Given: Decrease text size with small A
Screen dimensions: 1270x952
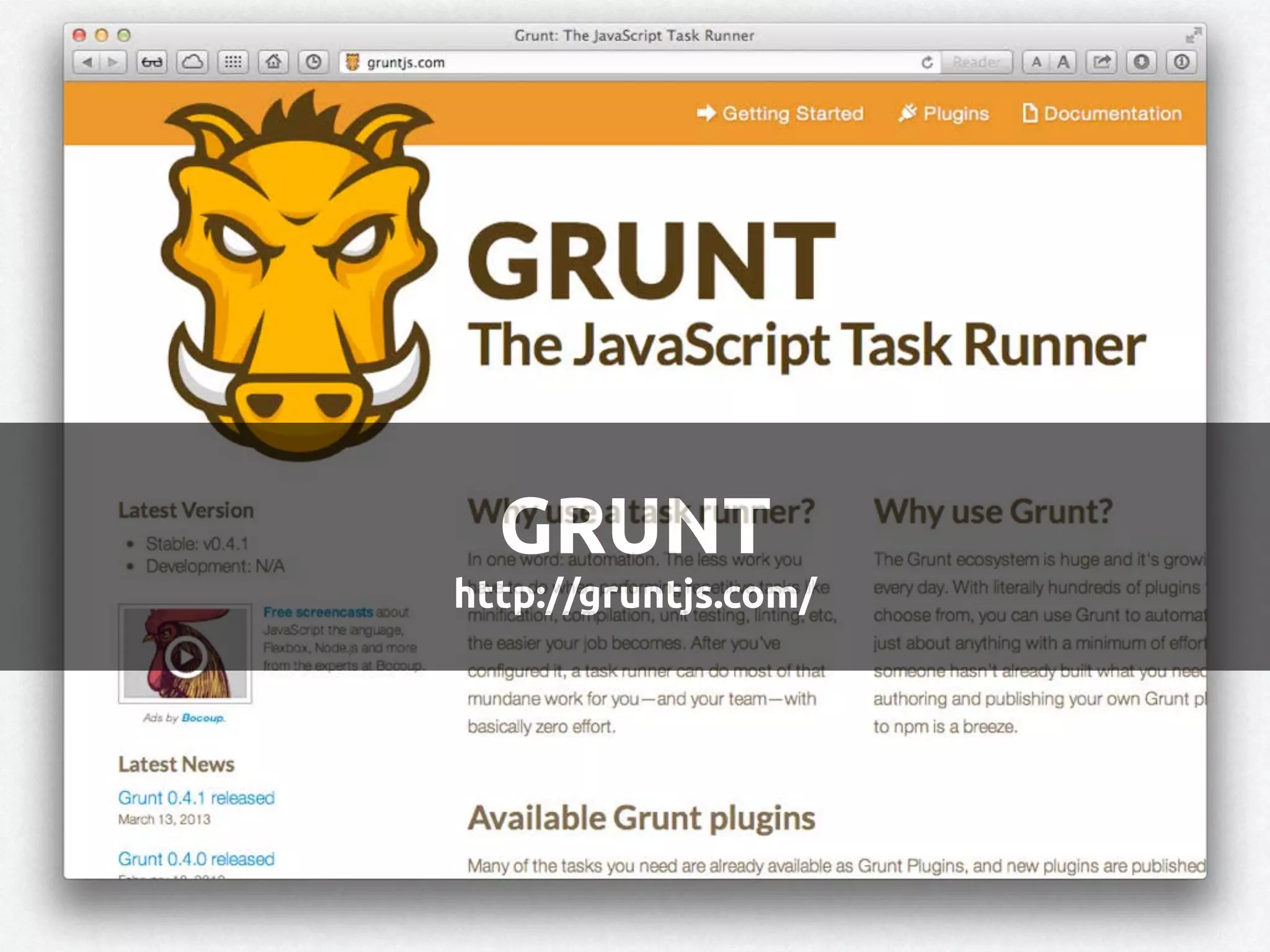Looking at the screenshot, I should (1036, 62).
